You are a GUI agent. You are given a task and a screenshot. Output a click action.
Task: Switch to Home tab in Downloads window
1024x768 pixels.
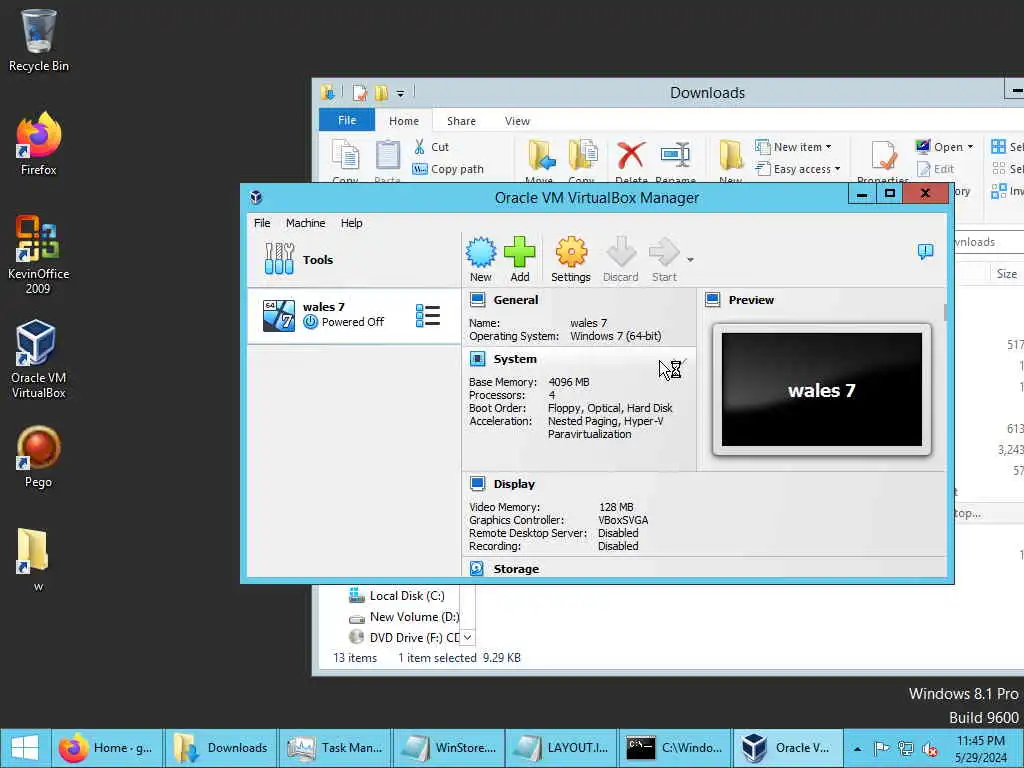coord(404,121)
